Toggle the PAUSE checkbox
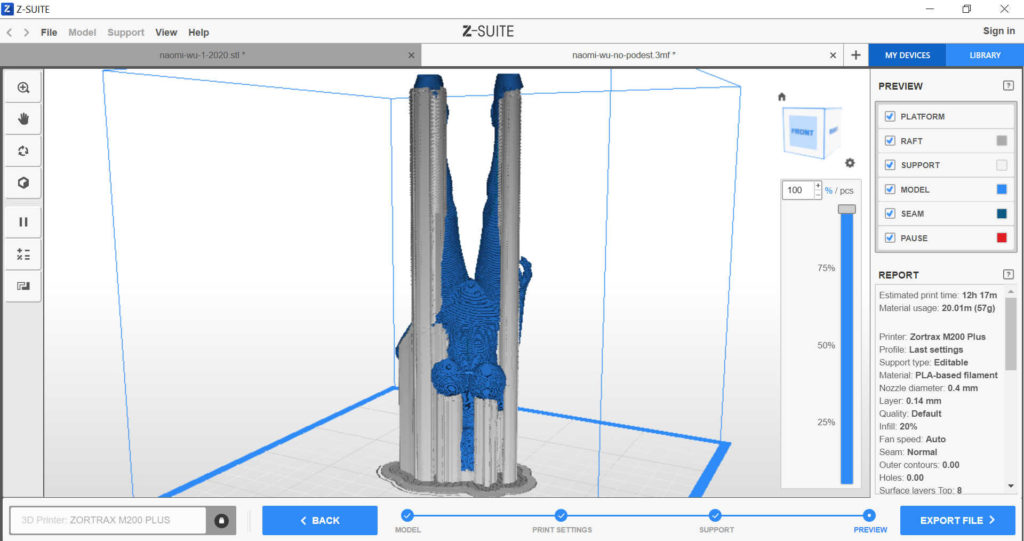Image resolution: width=1024 pixels, height=541 pixels. click(889, 238)
